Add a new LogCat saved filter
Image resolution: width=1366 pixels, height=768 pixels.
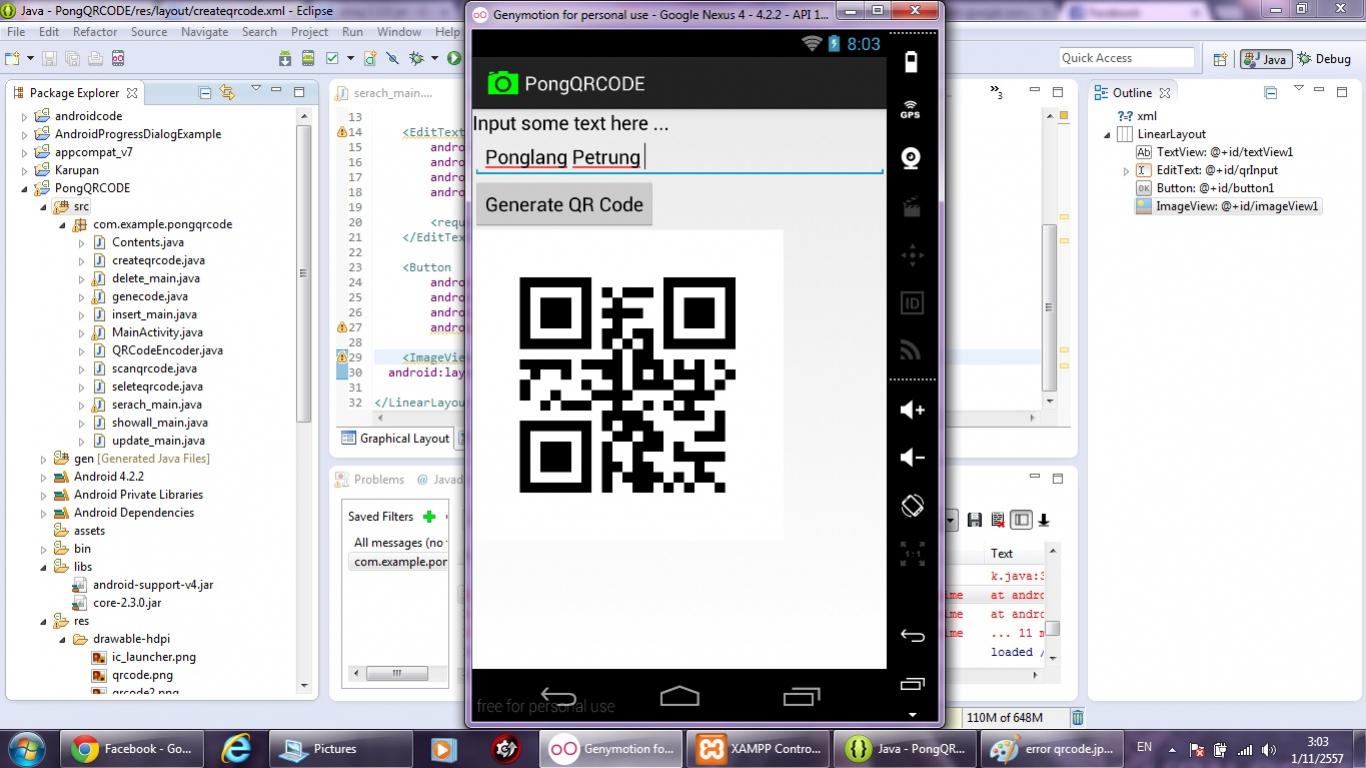[x=429, y=516]
